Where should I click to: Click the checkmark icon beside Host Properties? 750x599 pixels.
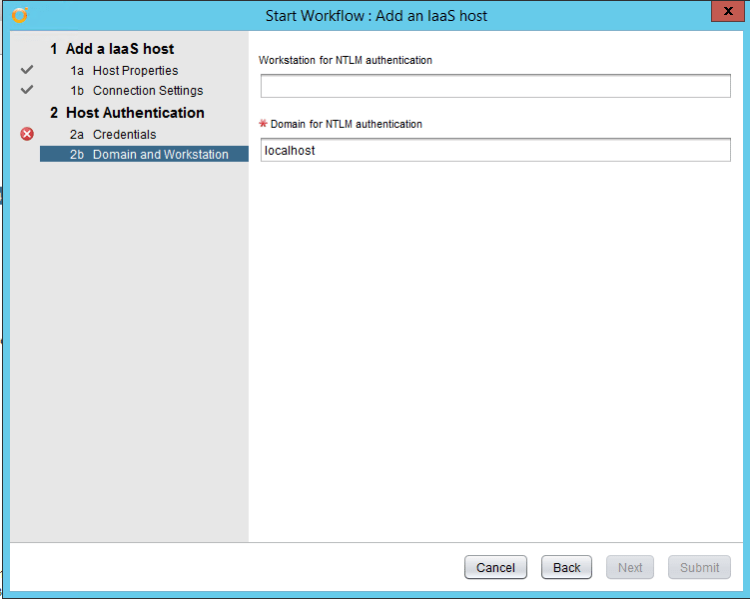pyautogui.click(x=27, y=71)
